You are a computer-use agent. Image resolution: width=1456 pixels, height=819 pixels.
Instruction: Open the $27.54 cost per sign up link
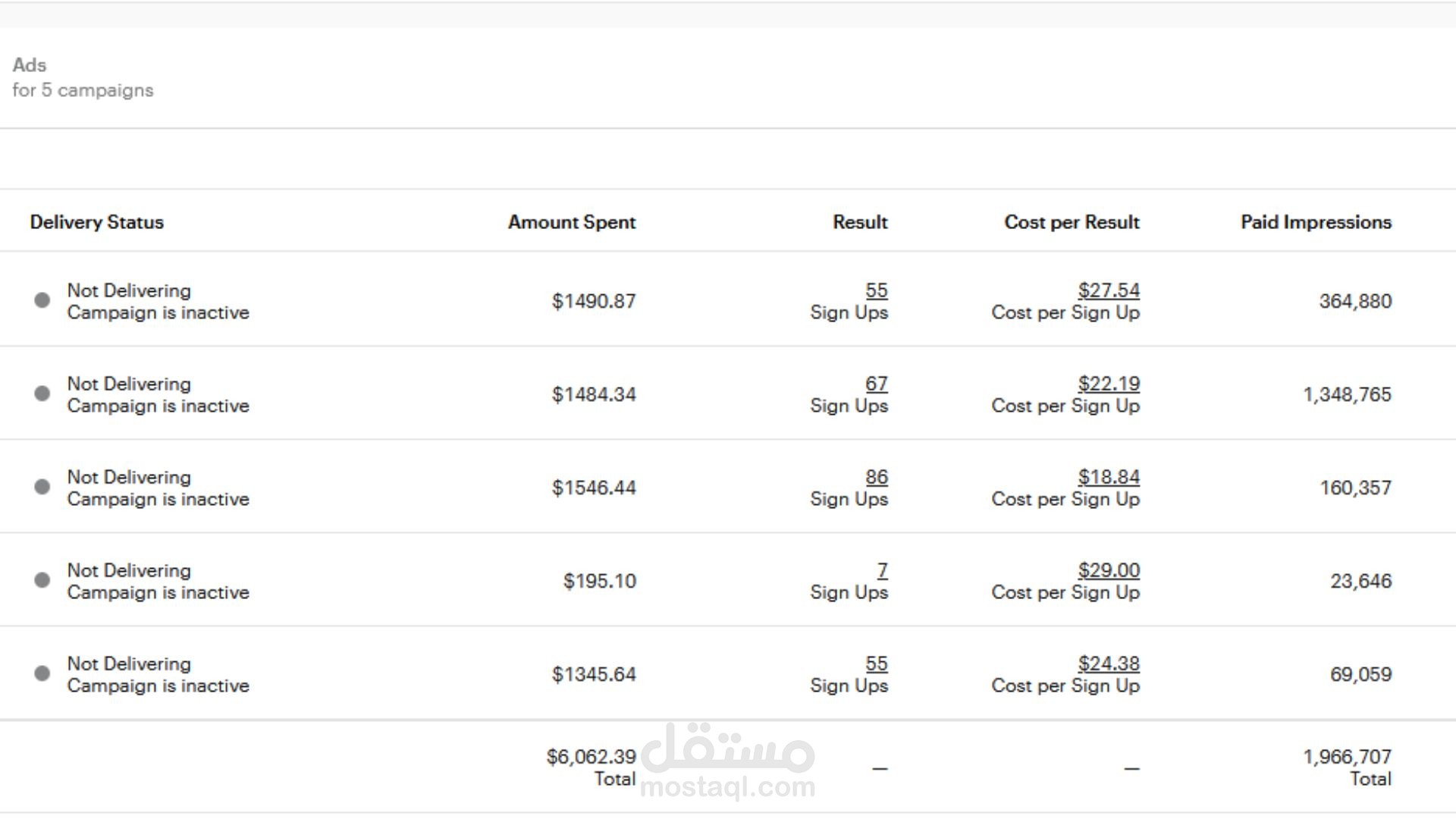1109,290
